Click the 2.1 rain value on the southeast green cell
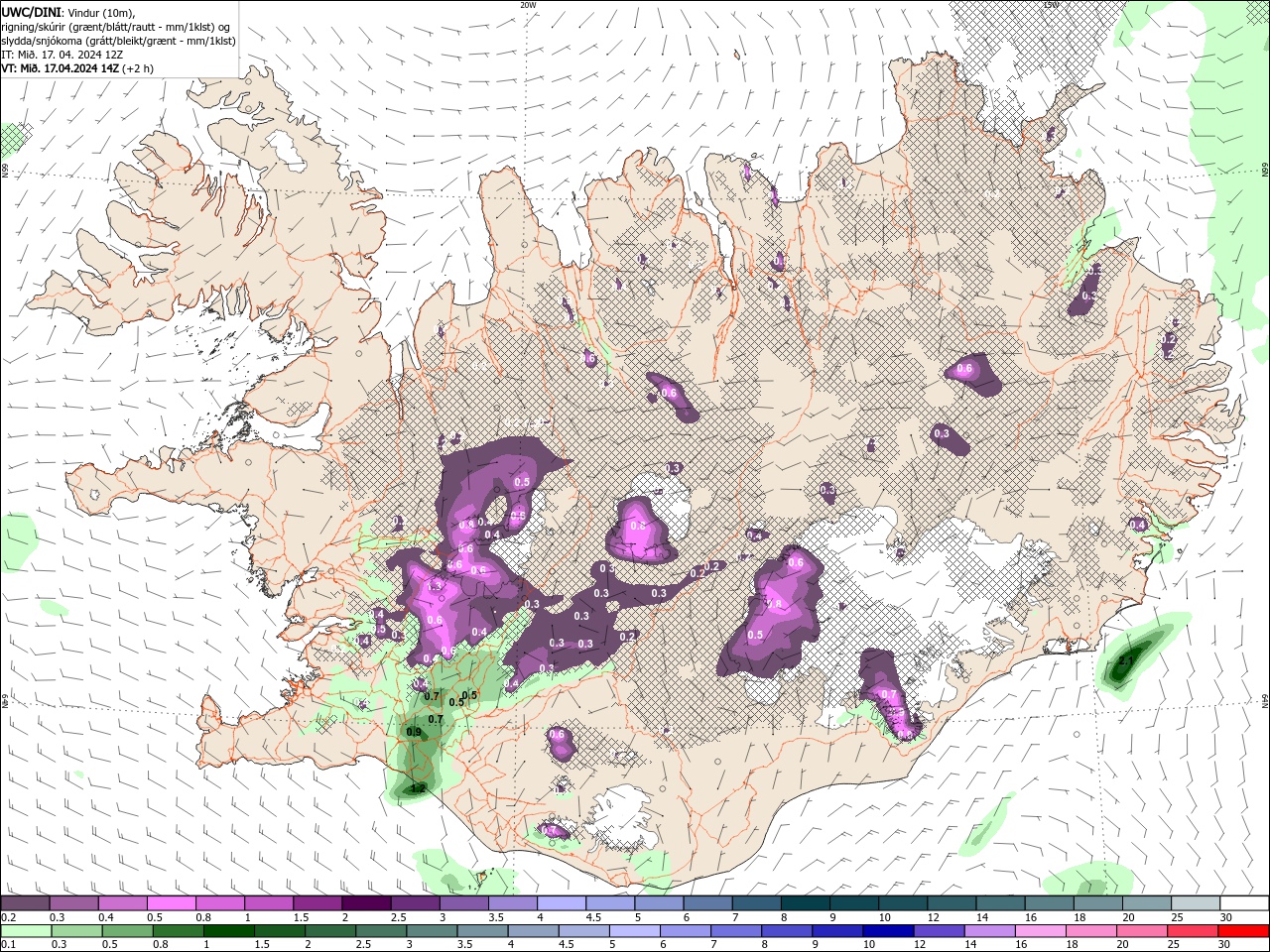1270x952 pixels. coord(1126,660)
